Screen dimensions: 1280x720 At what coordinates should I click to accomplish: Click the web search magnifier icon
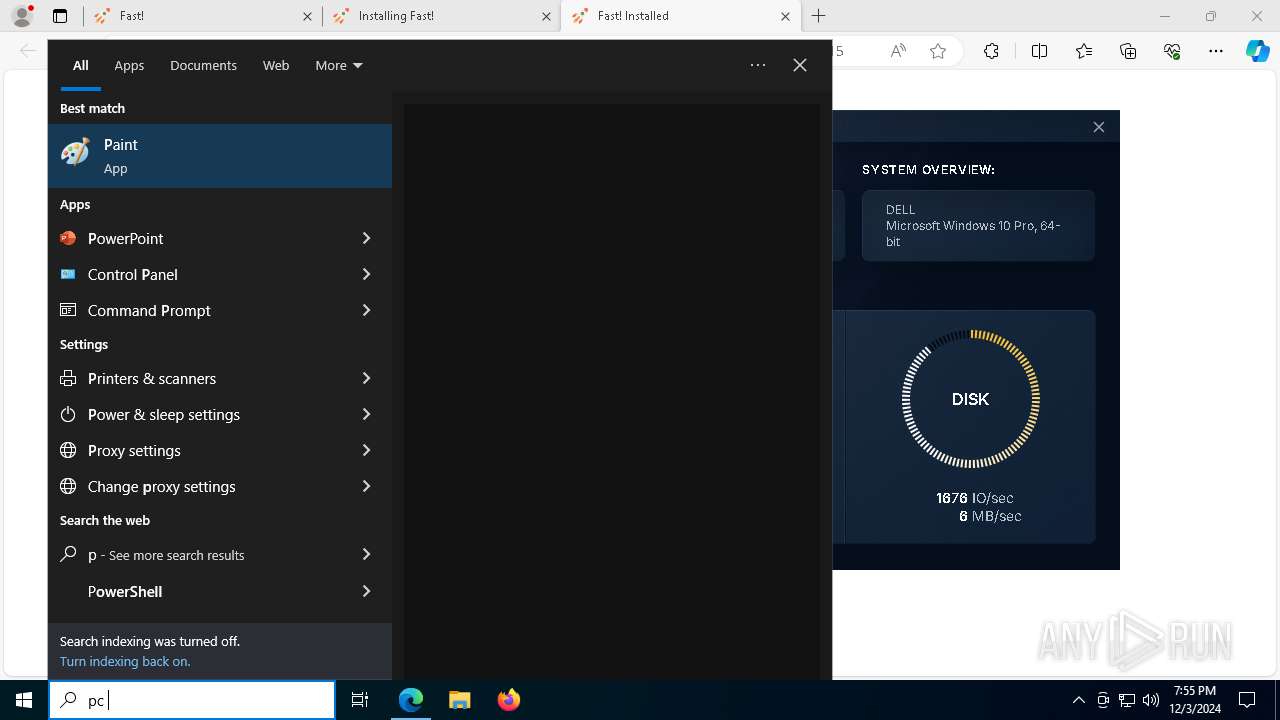coord(68,554)
